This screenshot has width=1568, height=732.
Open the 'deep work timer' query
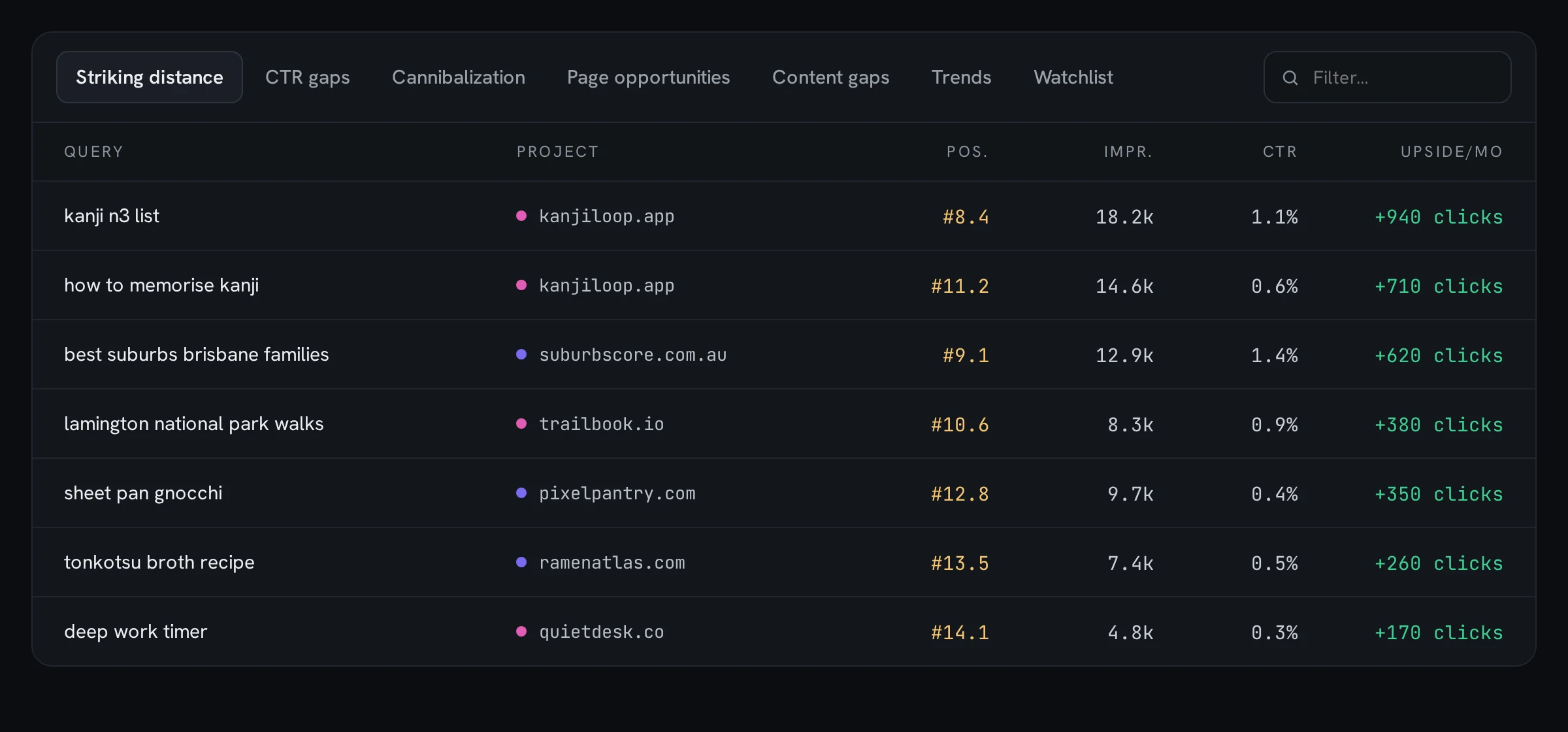pos(135,631)
